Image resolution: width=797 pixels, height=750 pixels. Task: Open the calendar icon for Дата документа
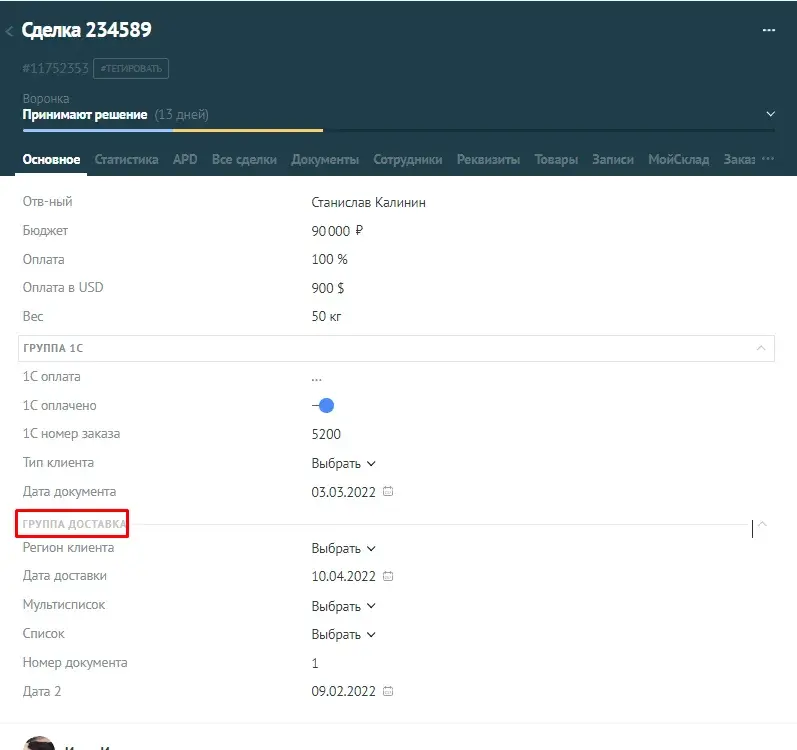(388, 491)
